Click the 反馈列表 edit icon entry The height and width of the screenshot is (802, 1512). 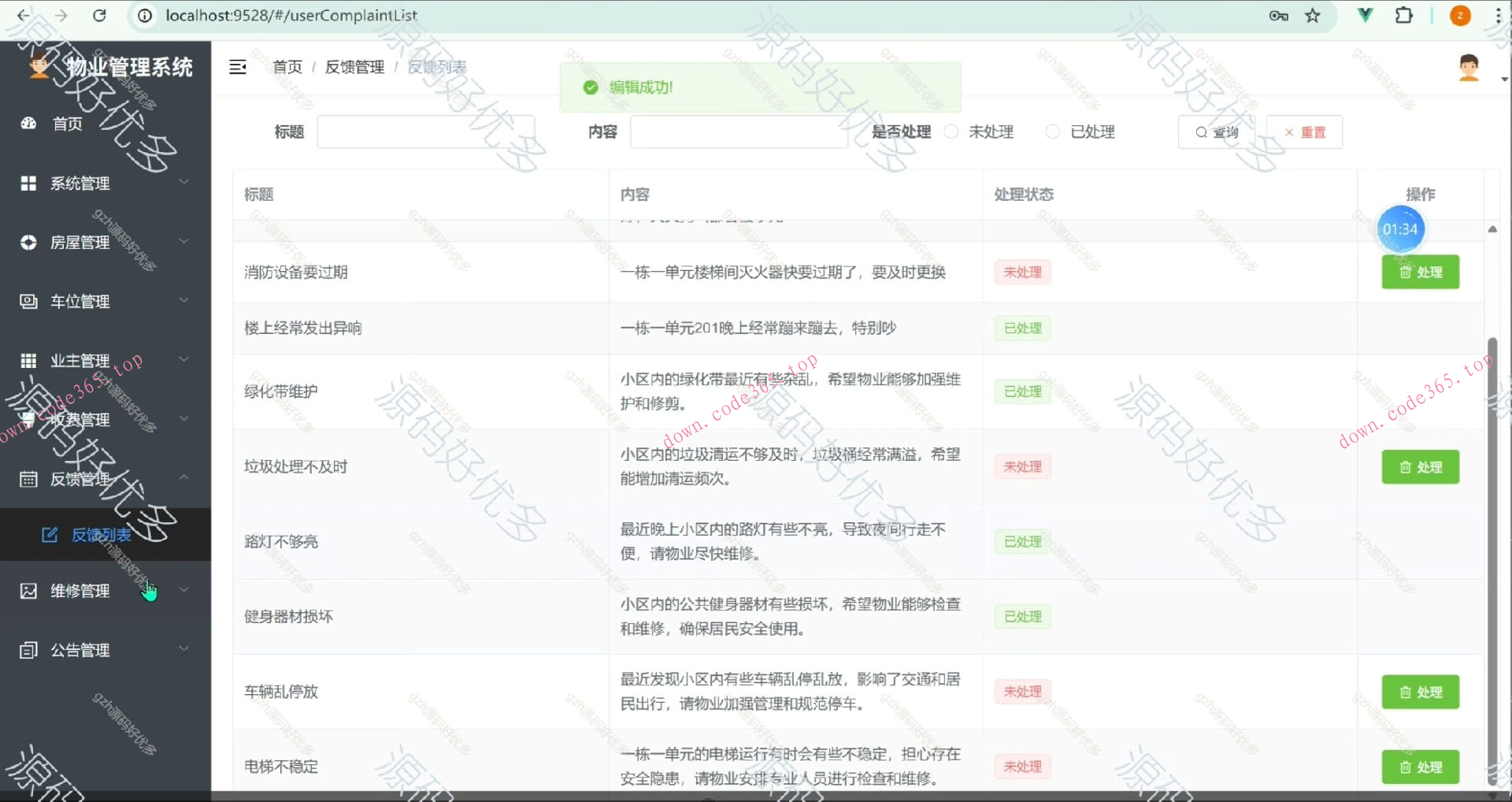[x=49, y=534]
